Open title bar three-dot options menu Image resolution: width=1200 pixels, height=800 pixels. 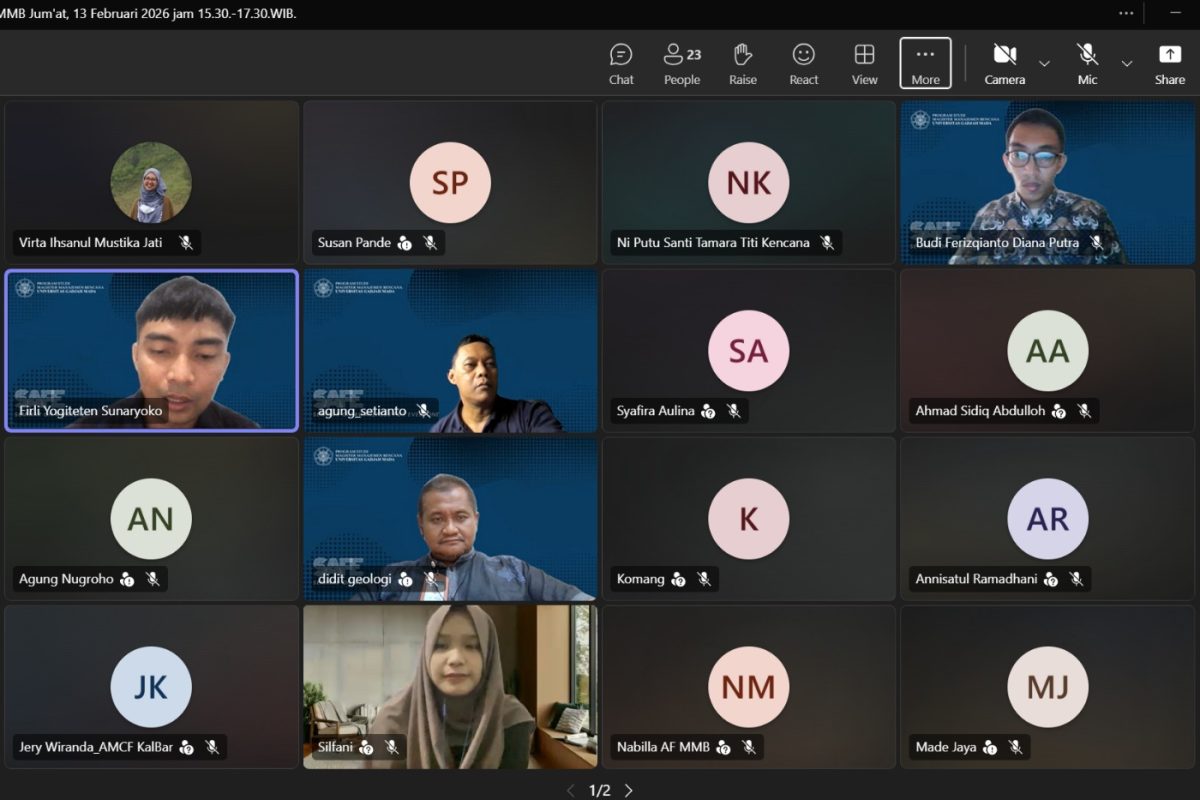pyautogui.click(x=1126, y=13)
